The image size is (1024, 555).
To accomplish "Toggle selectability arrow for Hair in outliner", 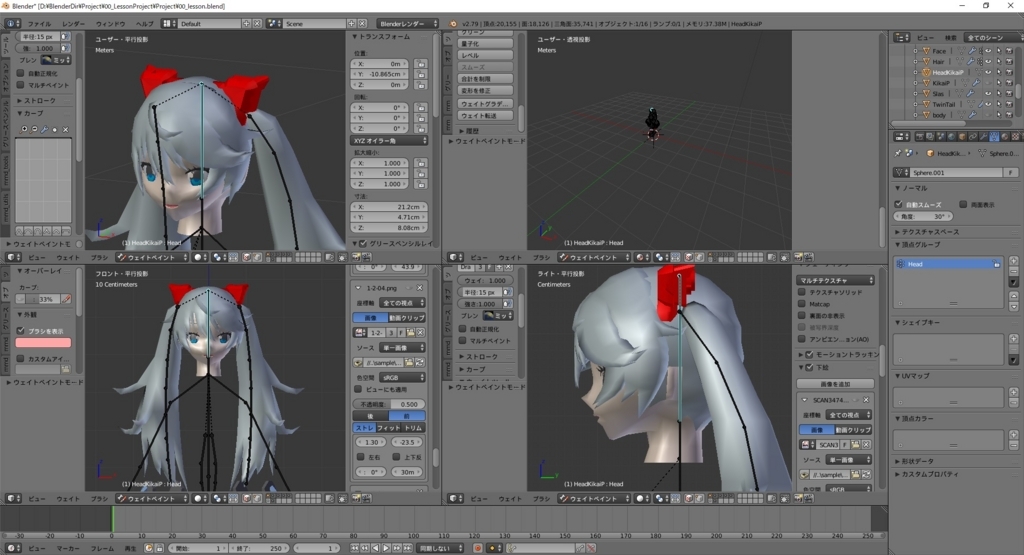I will click(999, 61).
